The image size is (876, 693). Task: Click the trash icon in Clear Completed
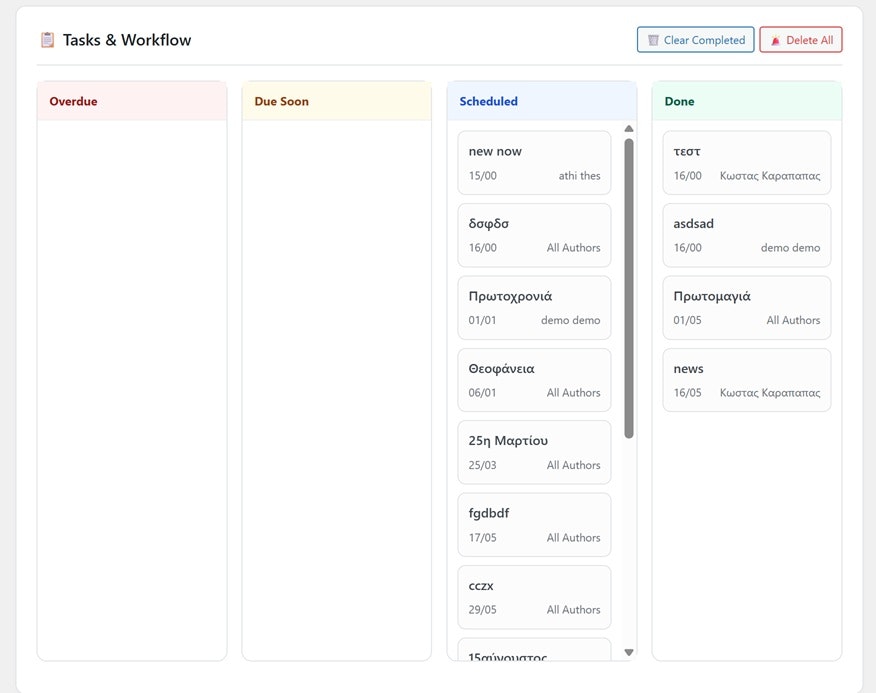coord(653,40)
